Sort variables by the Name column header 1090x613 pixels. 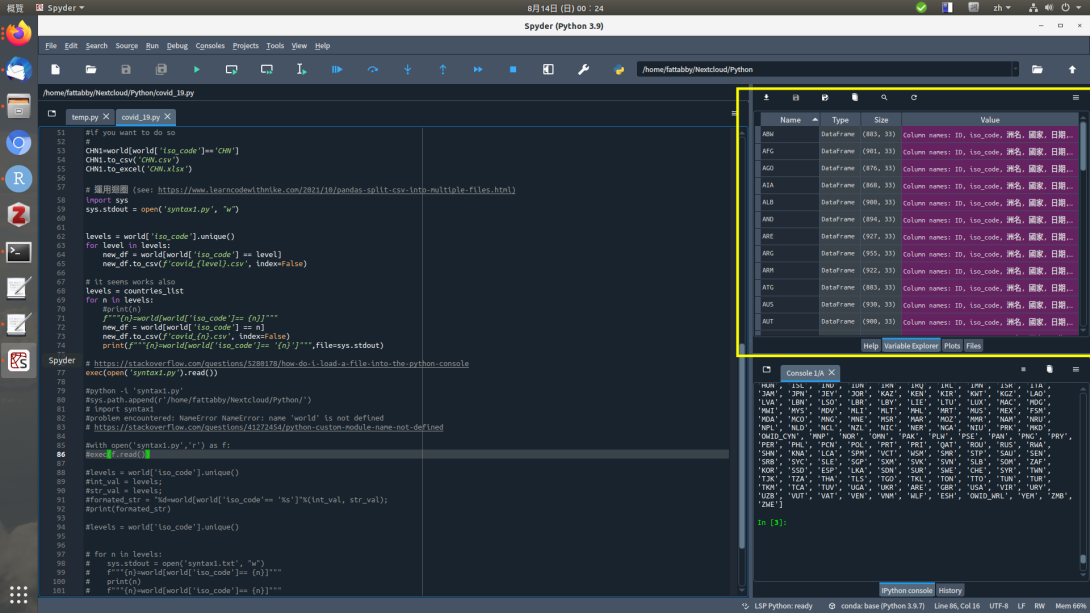pos(790,120)
